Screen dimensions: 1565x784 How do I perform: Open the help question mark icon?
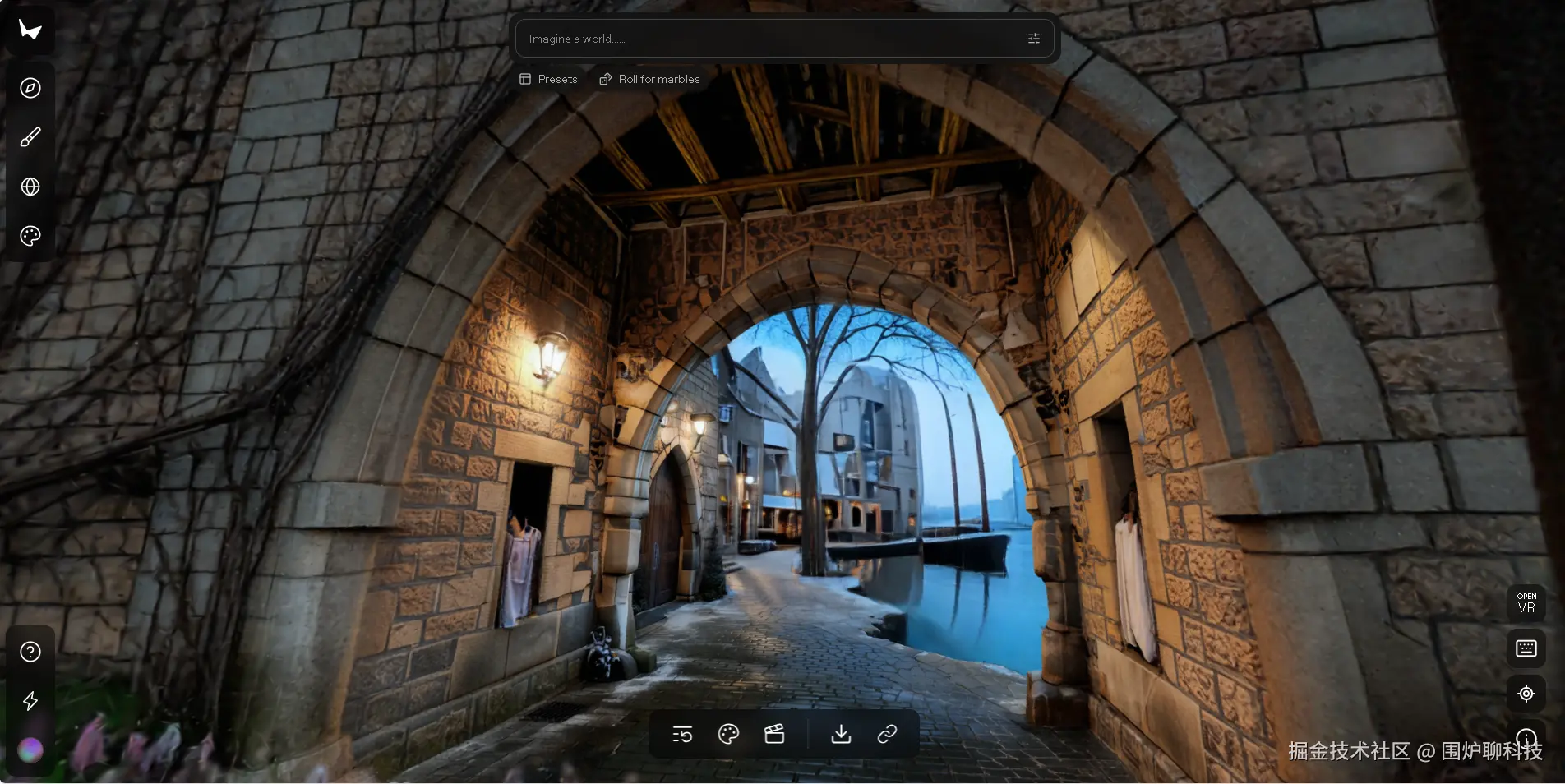tap(30, 652)
